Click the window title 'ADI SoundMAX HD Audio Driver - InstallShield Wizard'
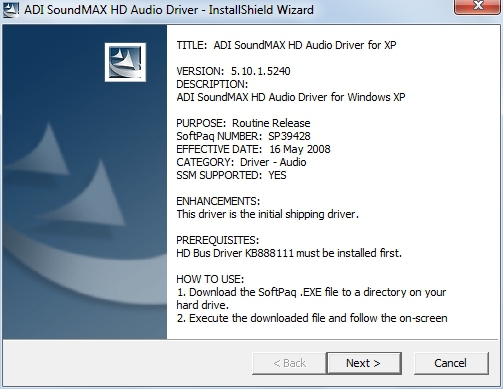The height and width of the screenshot is (389, 503). pyautogui.click(x=169, y=10)
